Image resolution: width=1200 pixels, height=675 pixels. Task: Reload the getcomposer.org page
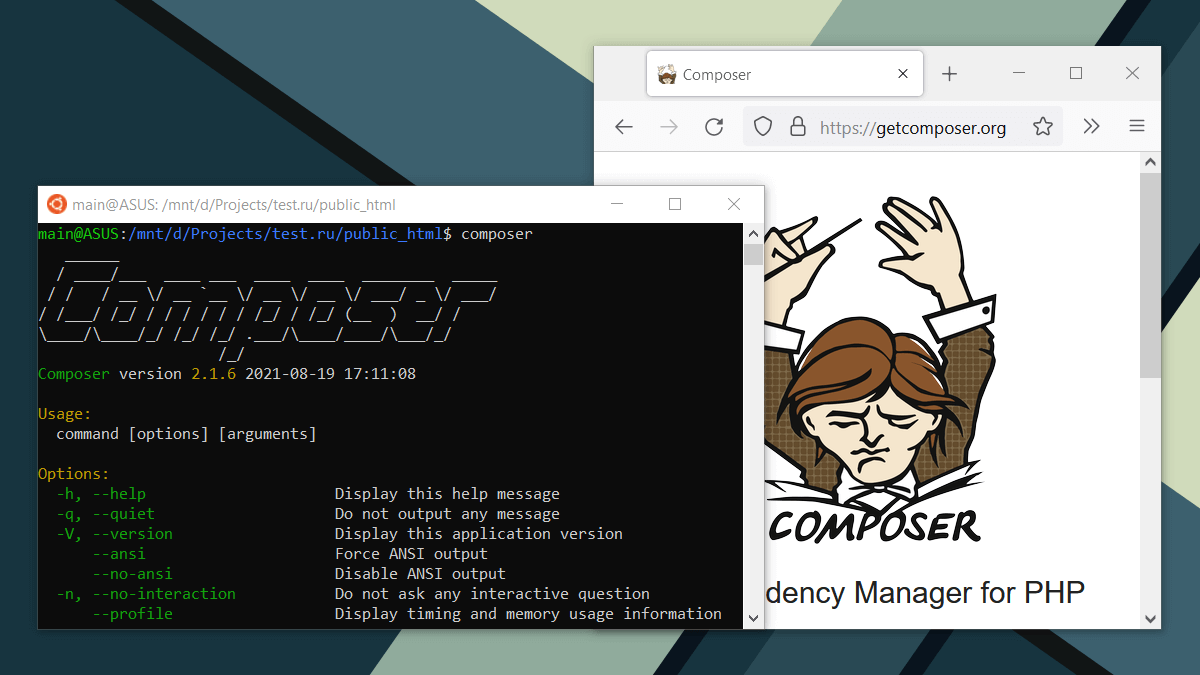tap(714, 127)
